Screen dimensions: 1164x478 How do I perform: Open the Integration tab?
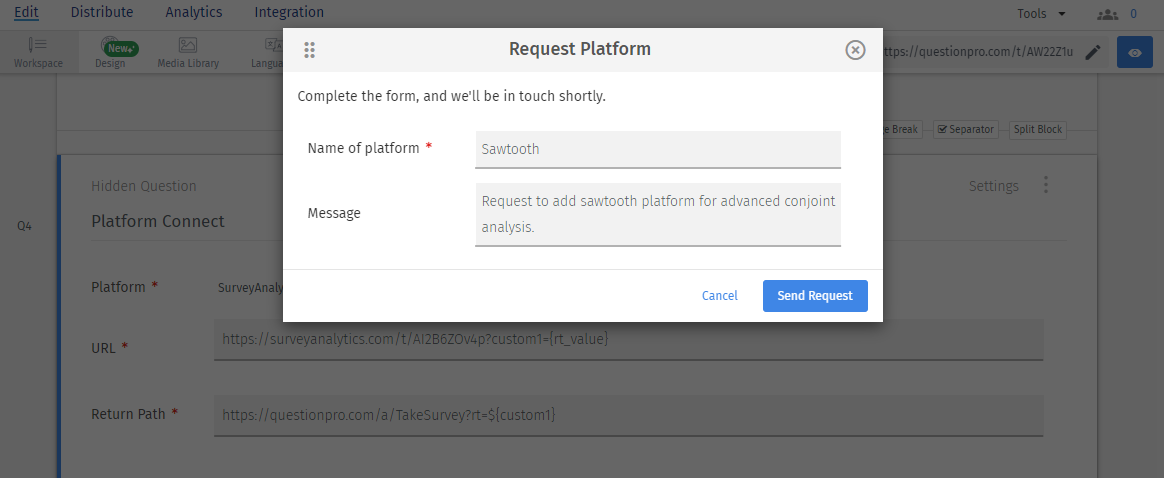tap(289, 13)
